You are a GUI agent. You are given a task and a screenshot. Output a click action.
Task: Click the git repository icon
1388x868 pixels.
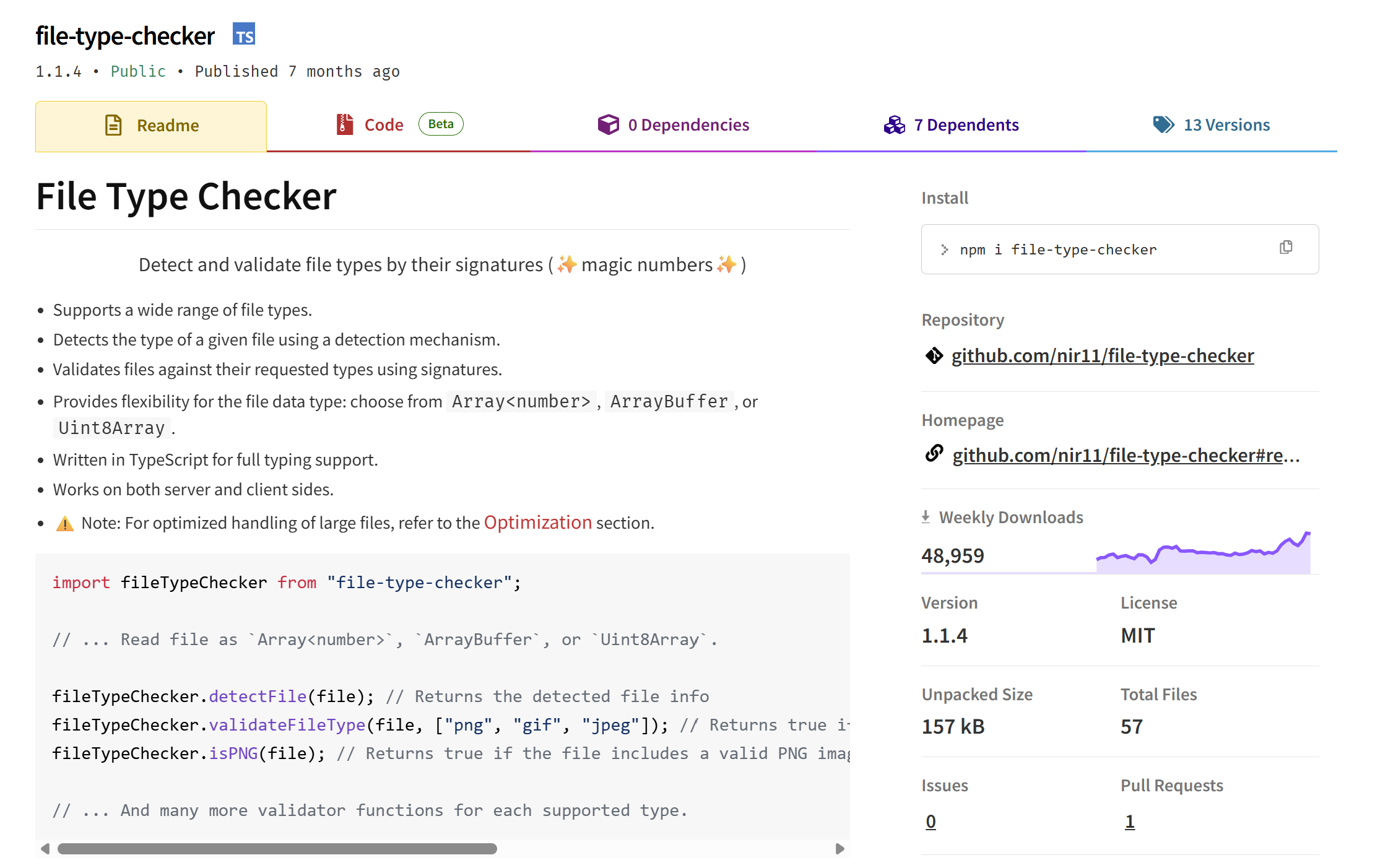(934, 355)
